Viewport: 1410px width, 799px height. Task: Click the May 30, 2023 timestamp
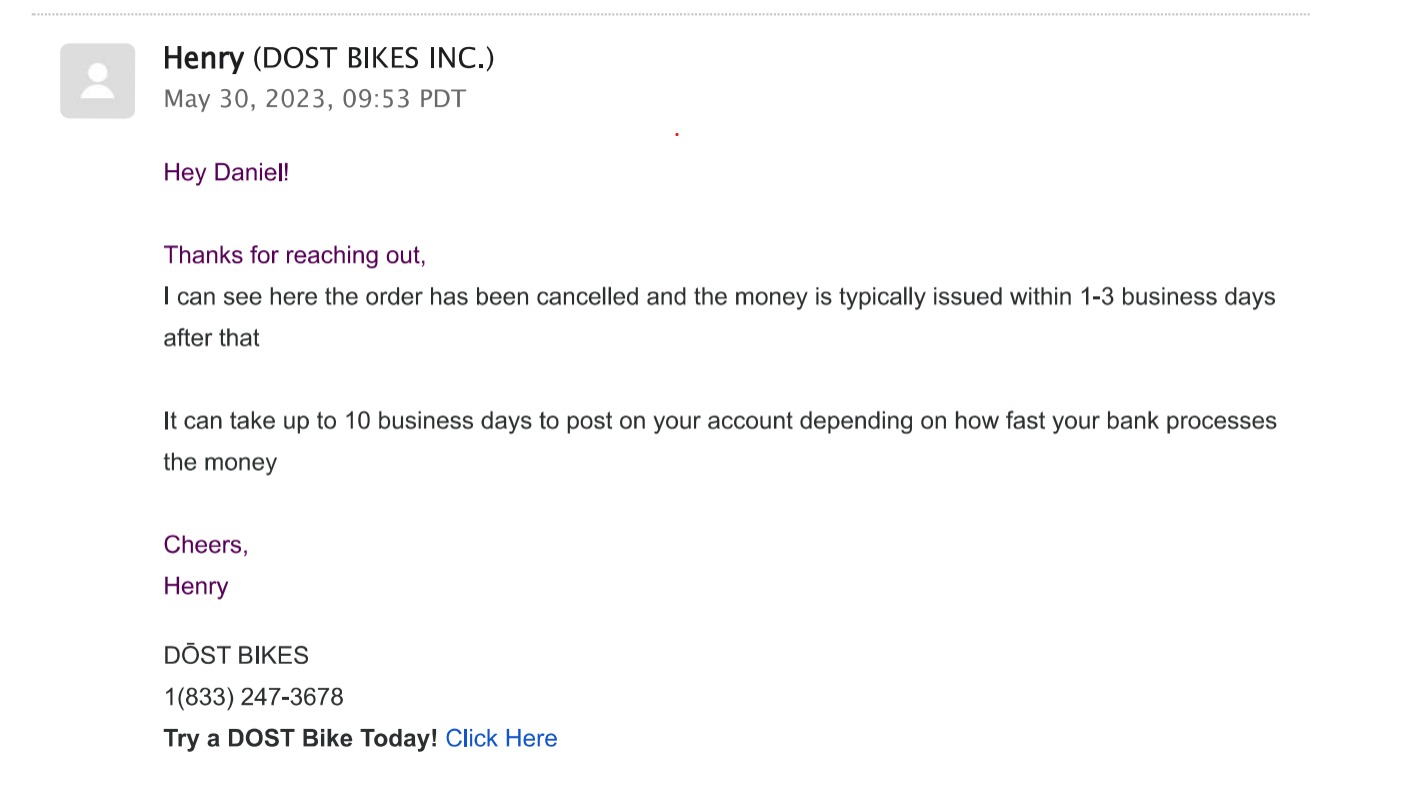click(314, 99)
